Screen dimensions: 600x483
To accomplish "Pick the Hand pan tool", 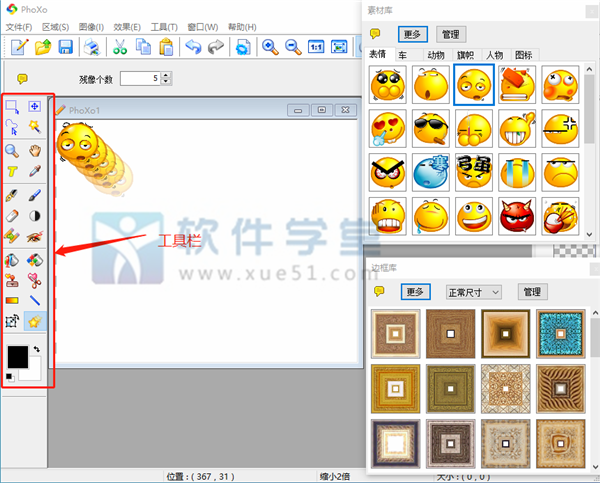I will [35, 150].
